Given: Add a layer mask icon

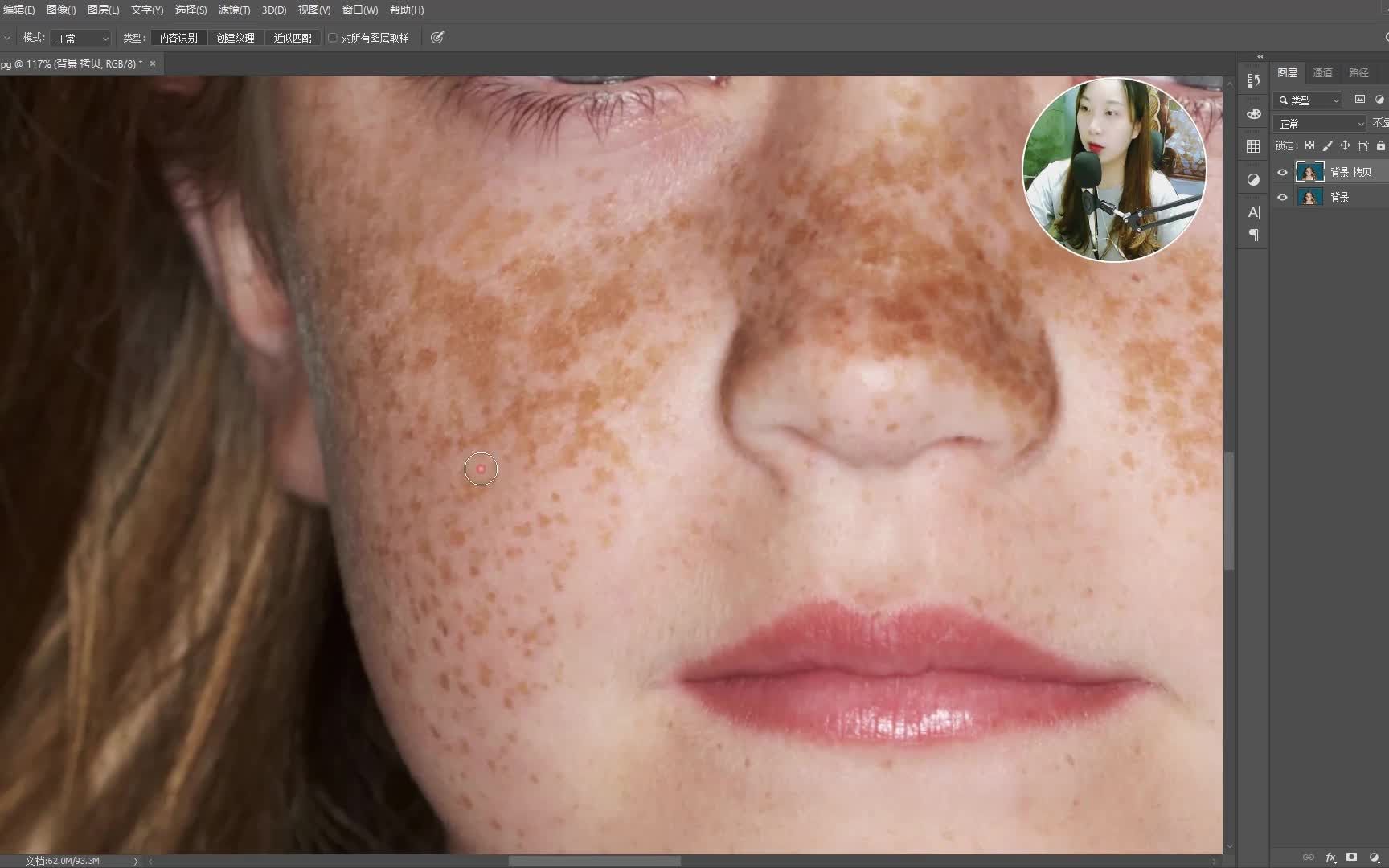Looking at the screenshot, I should click(1352, 858).
